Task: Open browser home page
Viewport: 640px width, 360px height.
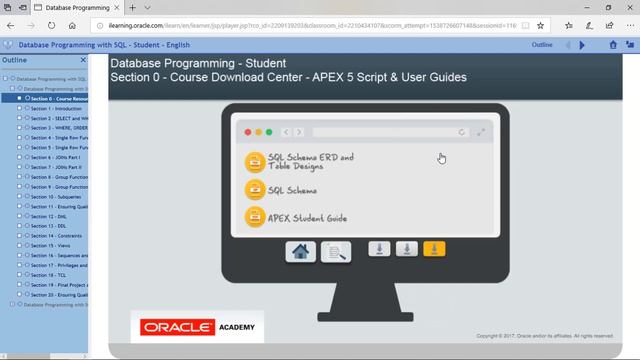Action: [72, 25]
